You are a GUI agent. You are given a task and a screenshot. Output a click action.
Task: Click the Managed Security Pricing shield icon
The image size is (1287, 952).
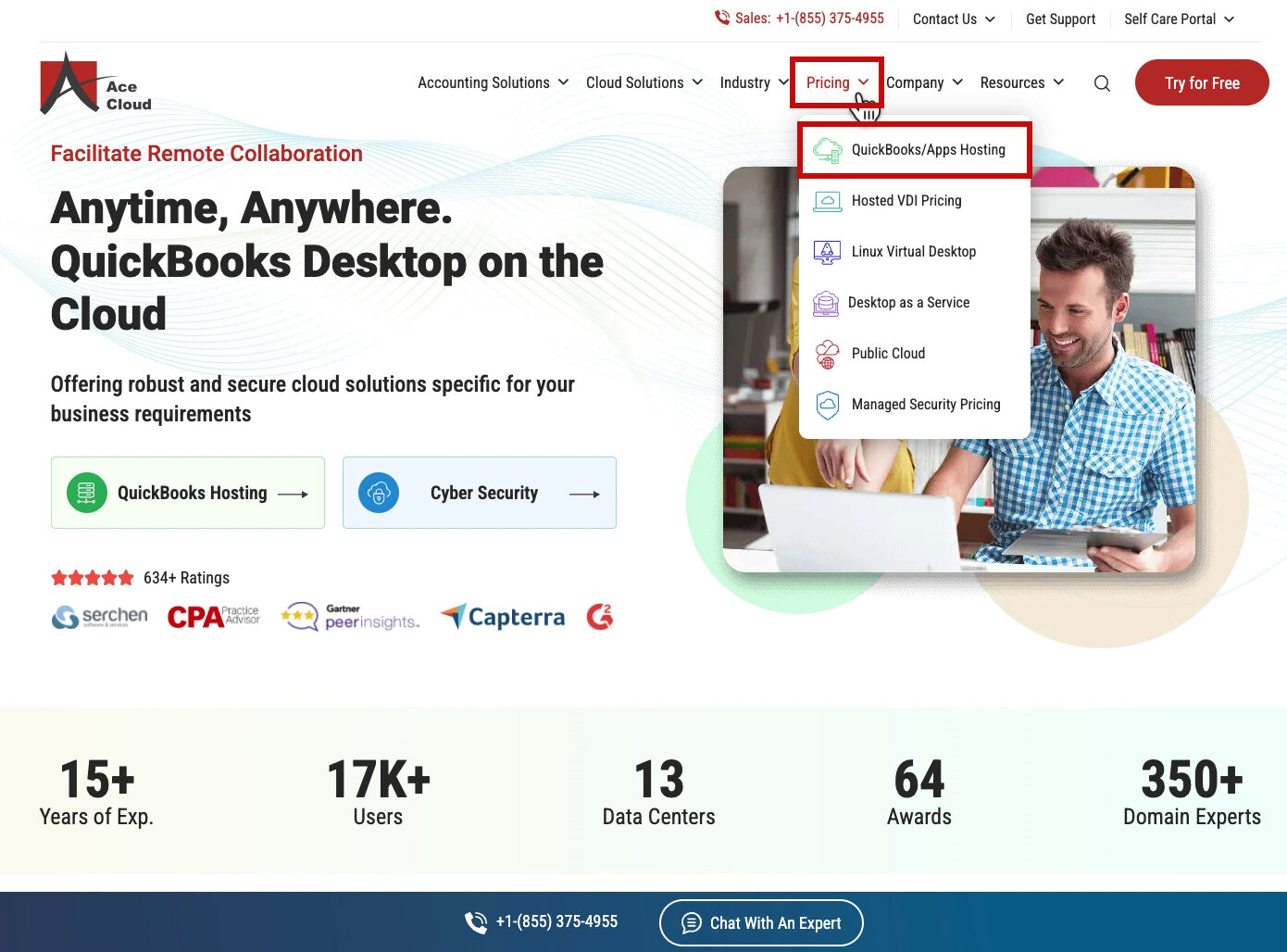[x=826, y=405]
